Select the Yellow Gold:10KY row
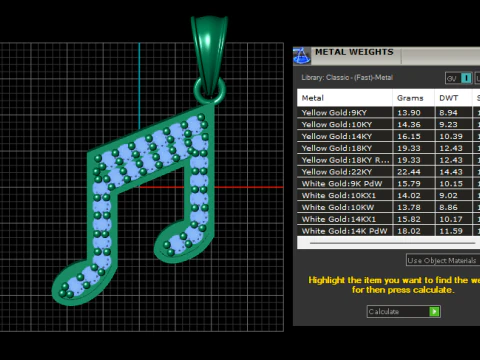Image resolution: width=480 pixels, height=360 pixels. pos(388,124)
